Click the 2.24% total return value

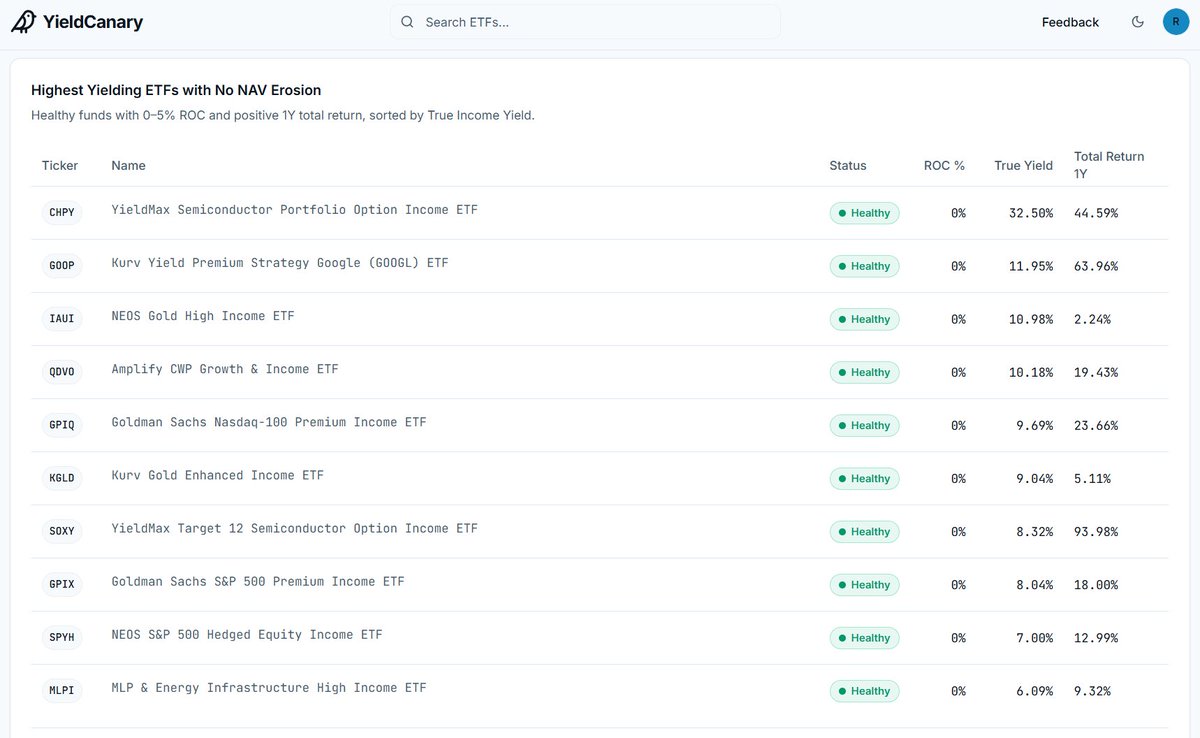pyautogui.click(x=1092, y=319)
